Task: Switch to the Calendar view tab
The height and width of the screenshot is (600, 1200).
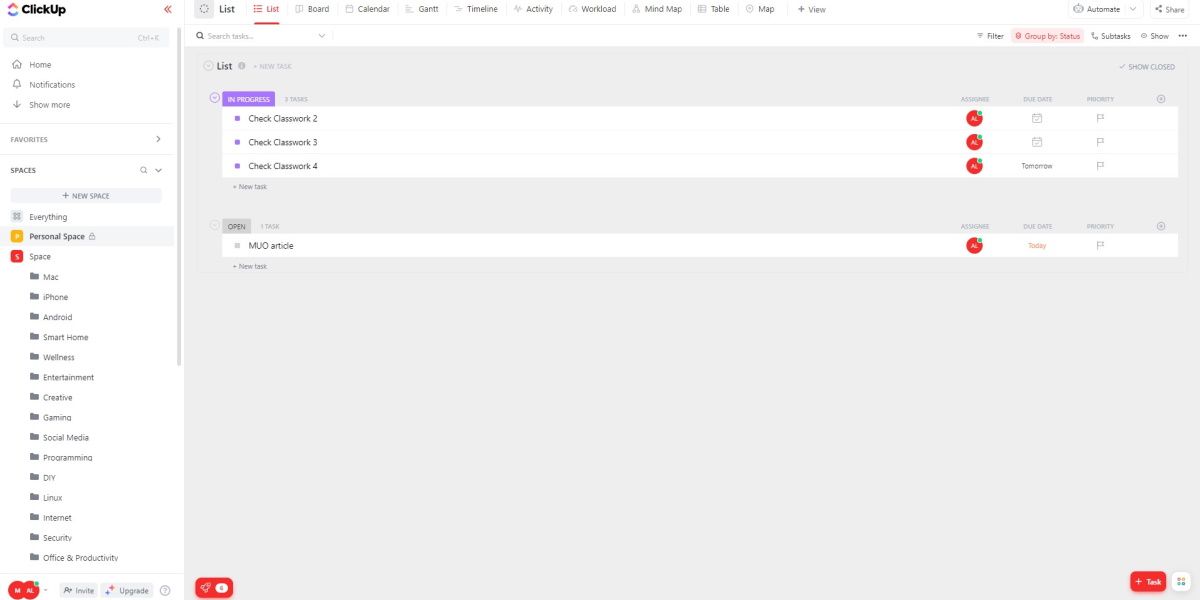Action: pyautogui.click(x=367, y=9)
